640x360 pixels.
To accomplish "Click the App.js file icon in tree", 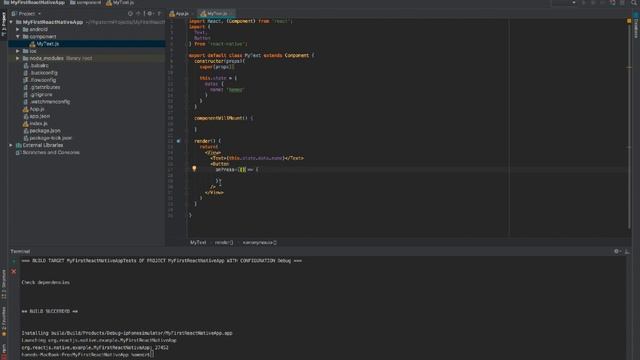I will pos(26,109).
